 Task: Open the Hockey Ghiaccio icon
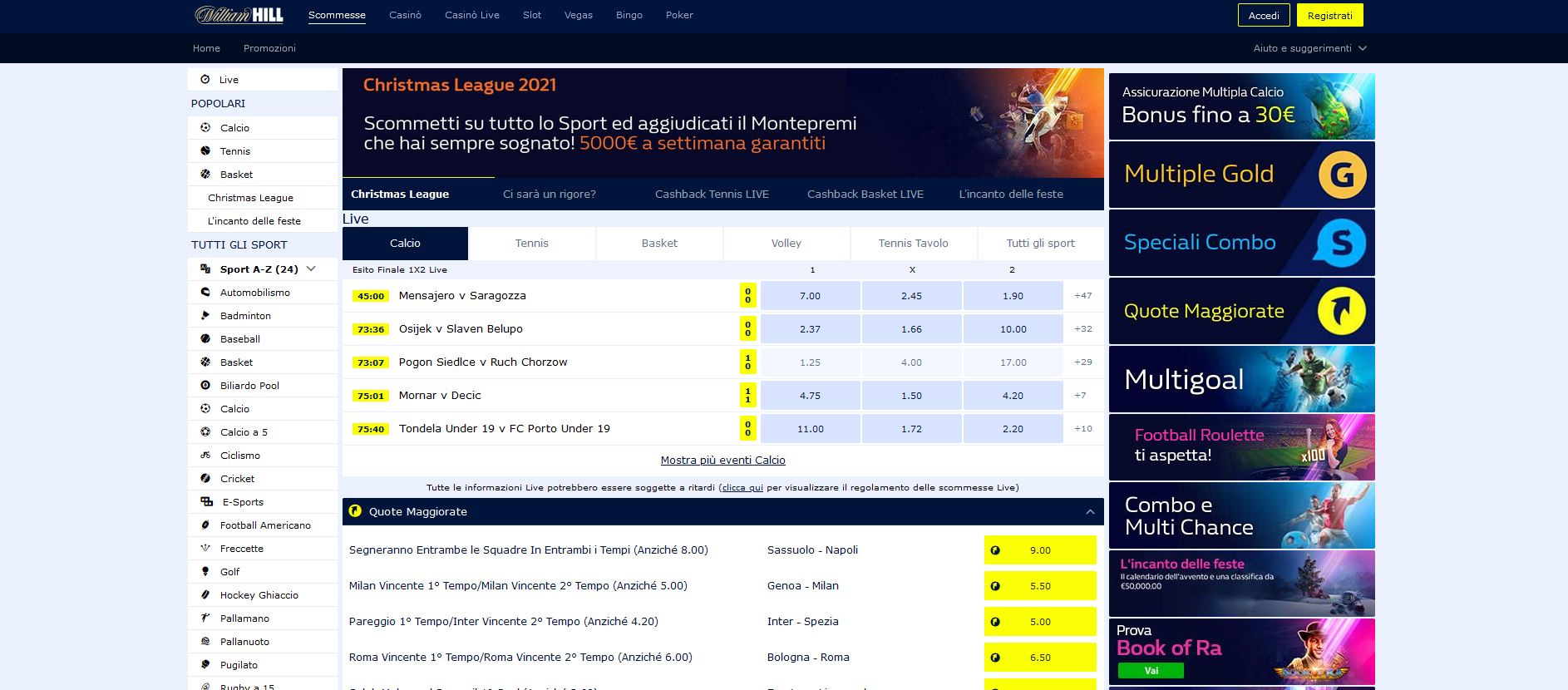205,594
